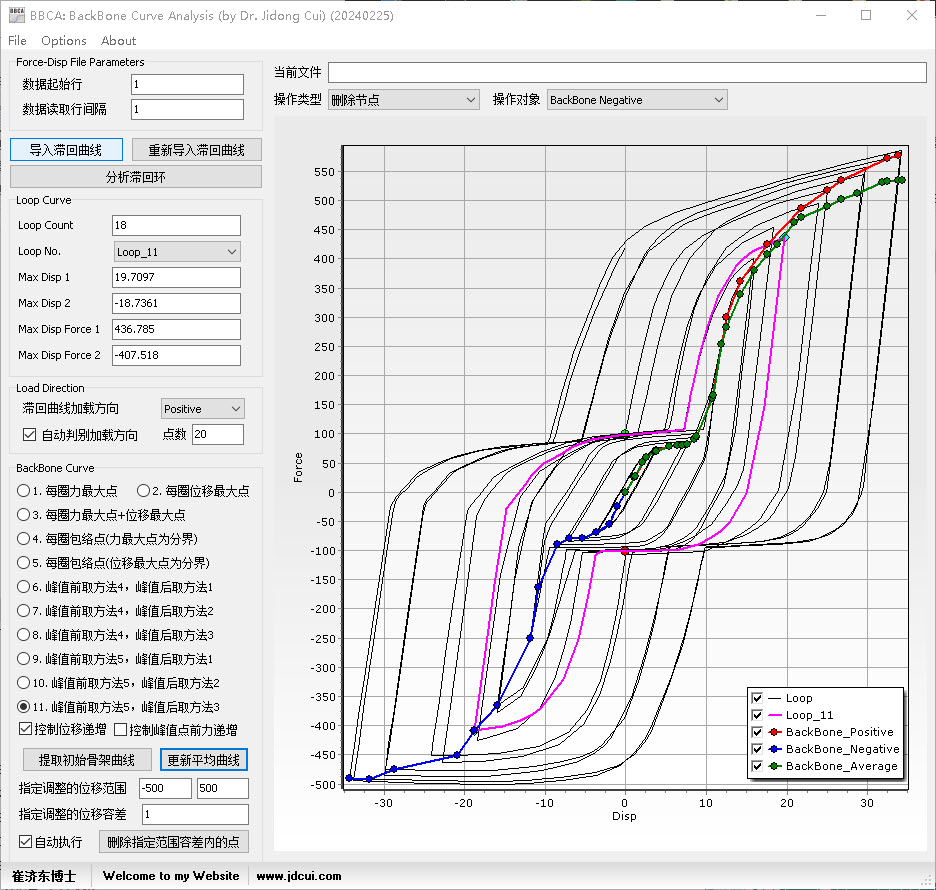Click the 当前文件 path field
This screenshot has width=936, height=890.
(627, 72)
